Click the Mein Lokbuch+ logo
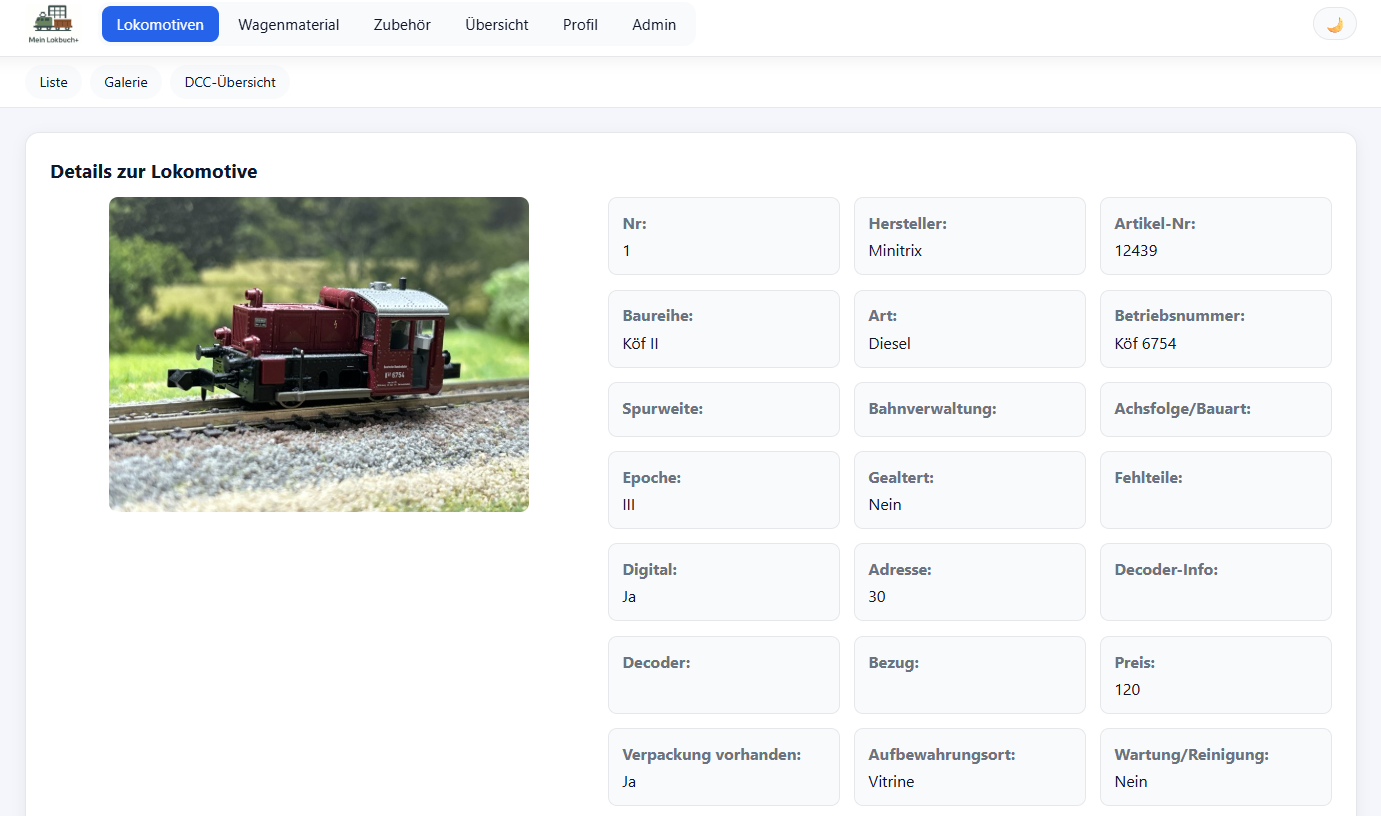Image resolution: width=1381 pixels, height=816 pixels. (54, 24)
